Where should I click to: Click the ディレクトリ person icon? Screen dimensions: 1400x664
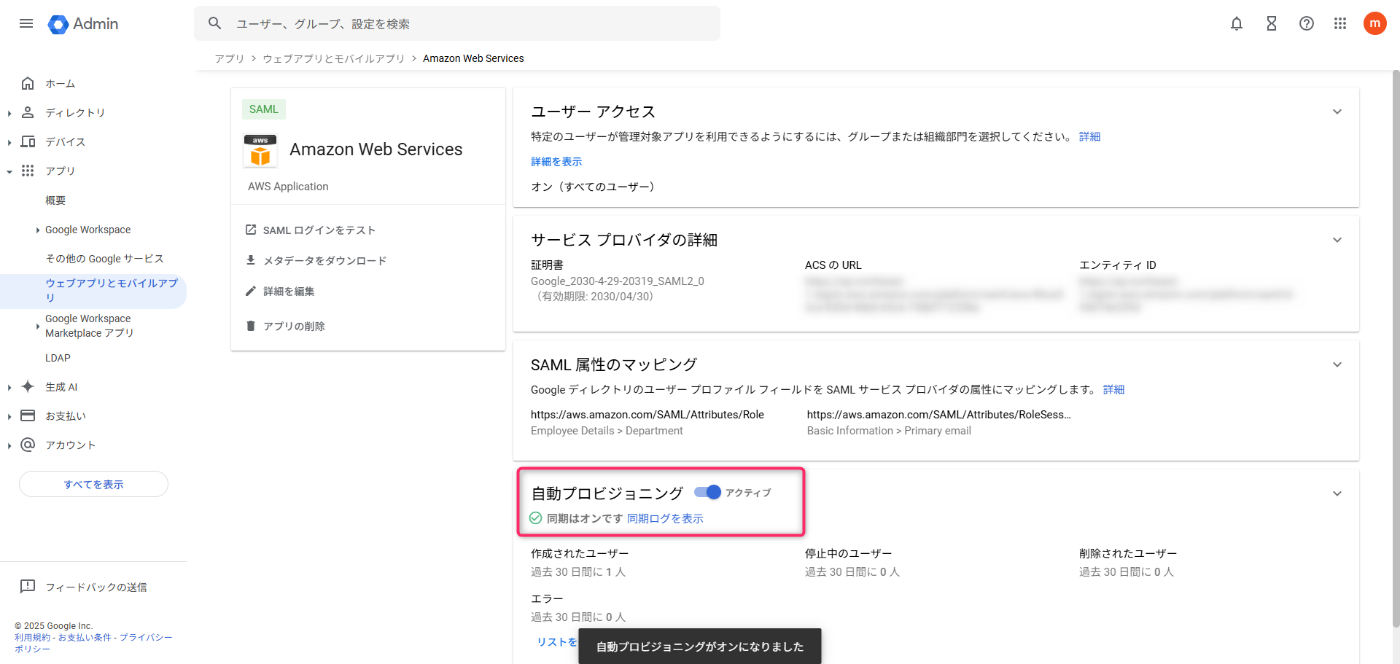(28, 112)
